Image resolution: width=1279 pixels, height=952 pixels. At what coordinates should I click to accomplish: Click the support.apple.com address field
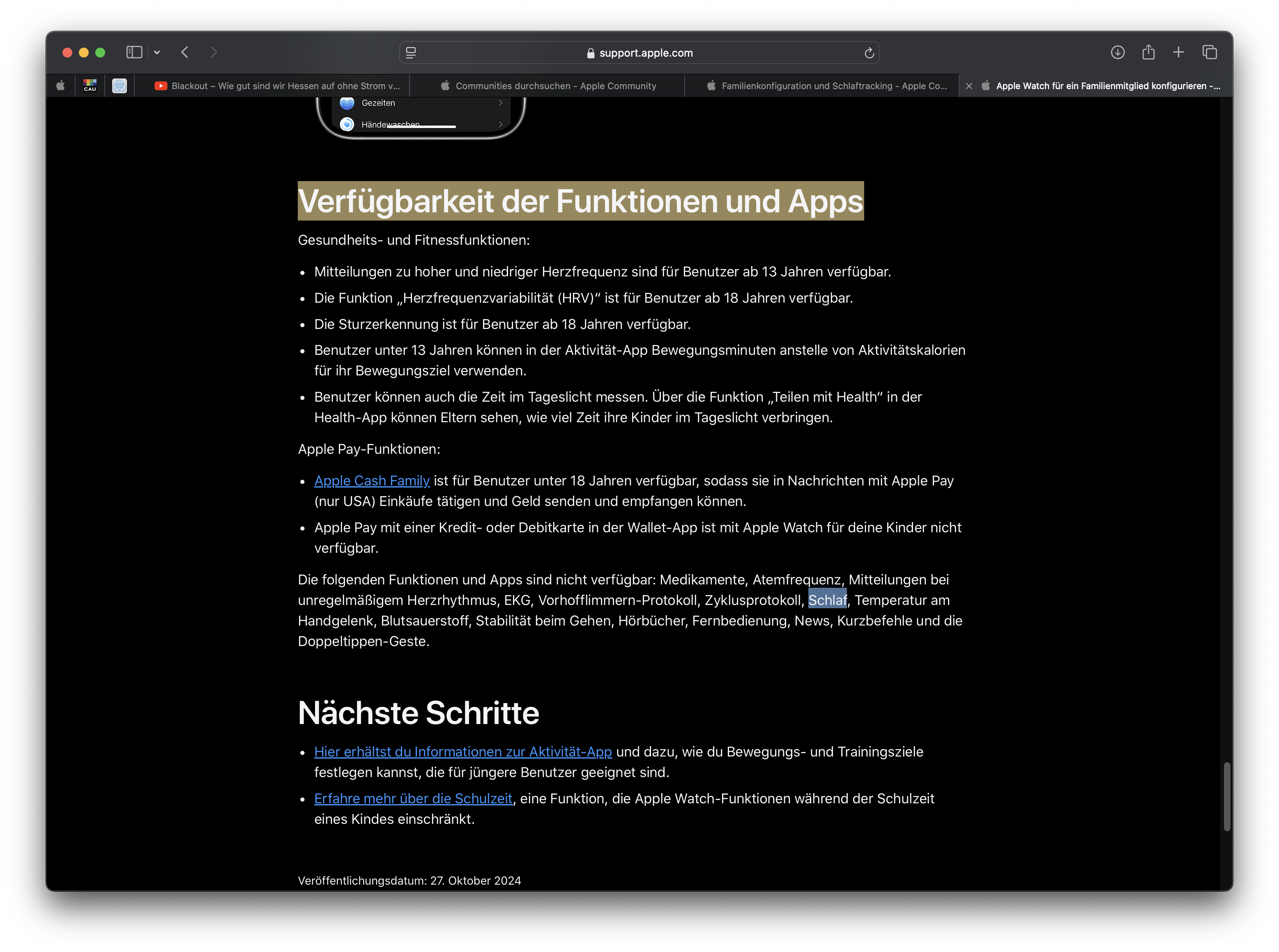pos(645,53)
